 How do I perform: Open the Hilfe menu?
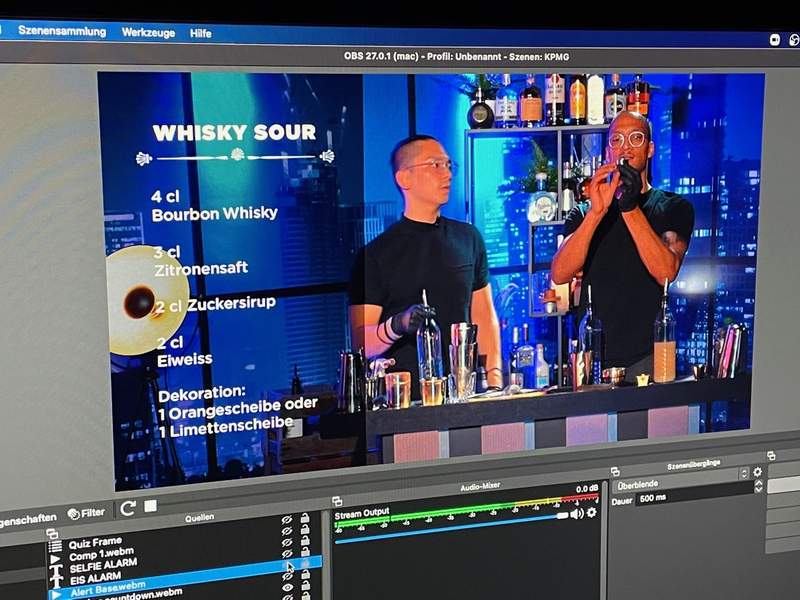(x=200, y=33)
